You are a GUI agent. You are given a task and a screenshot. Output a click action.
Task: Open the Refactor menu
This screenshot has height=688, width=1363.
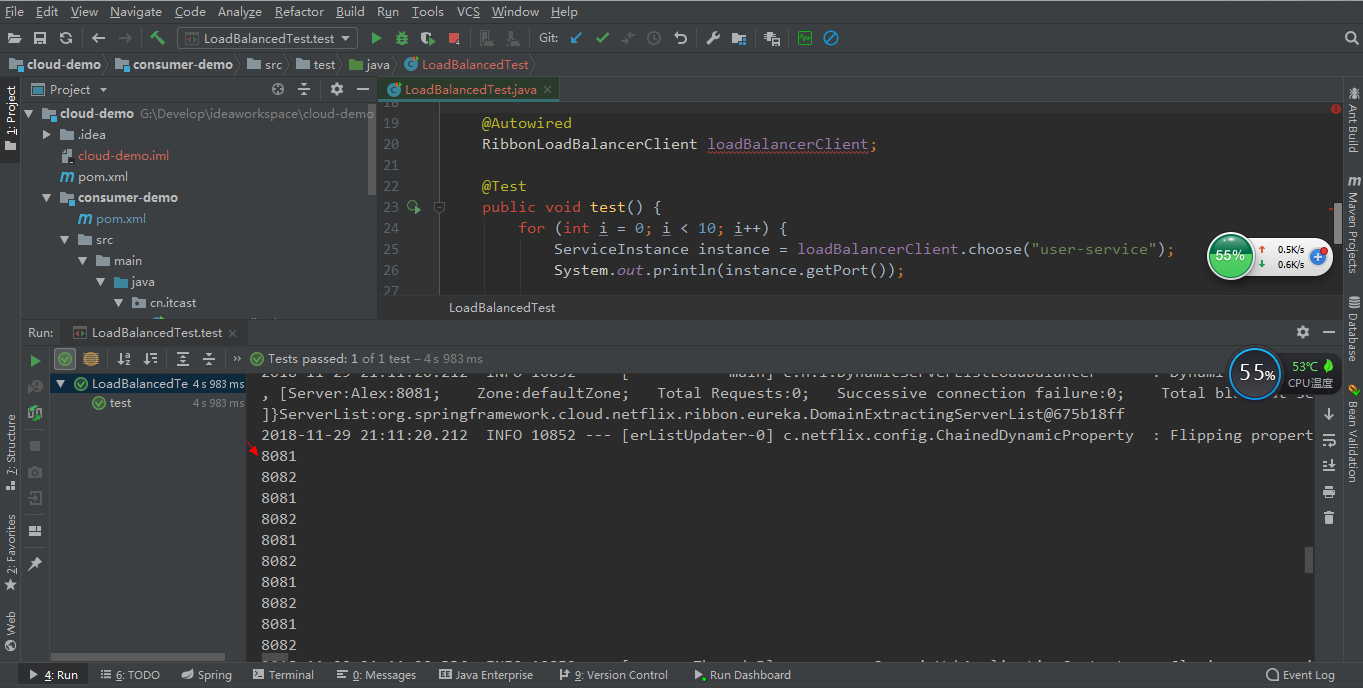(300, 12)
